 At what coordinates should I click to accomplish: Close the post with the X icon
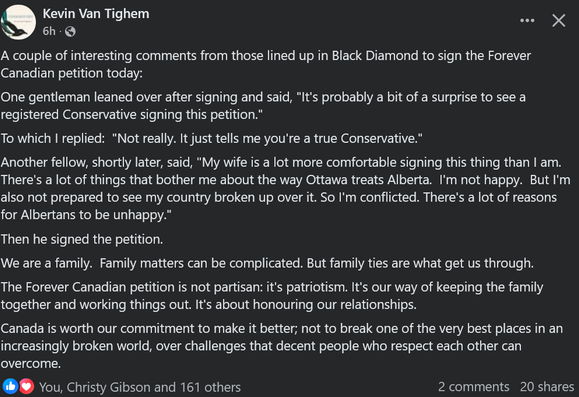(x=559, y=21)
